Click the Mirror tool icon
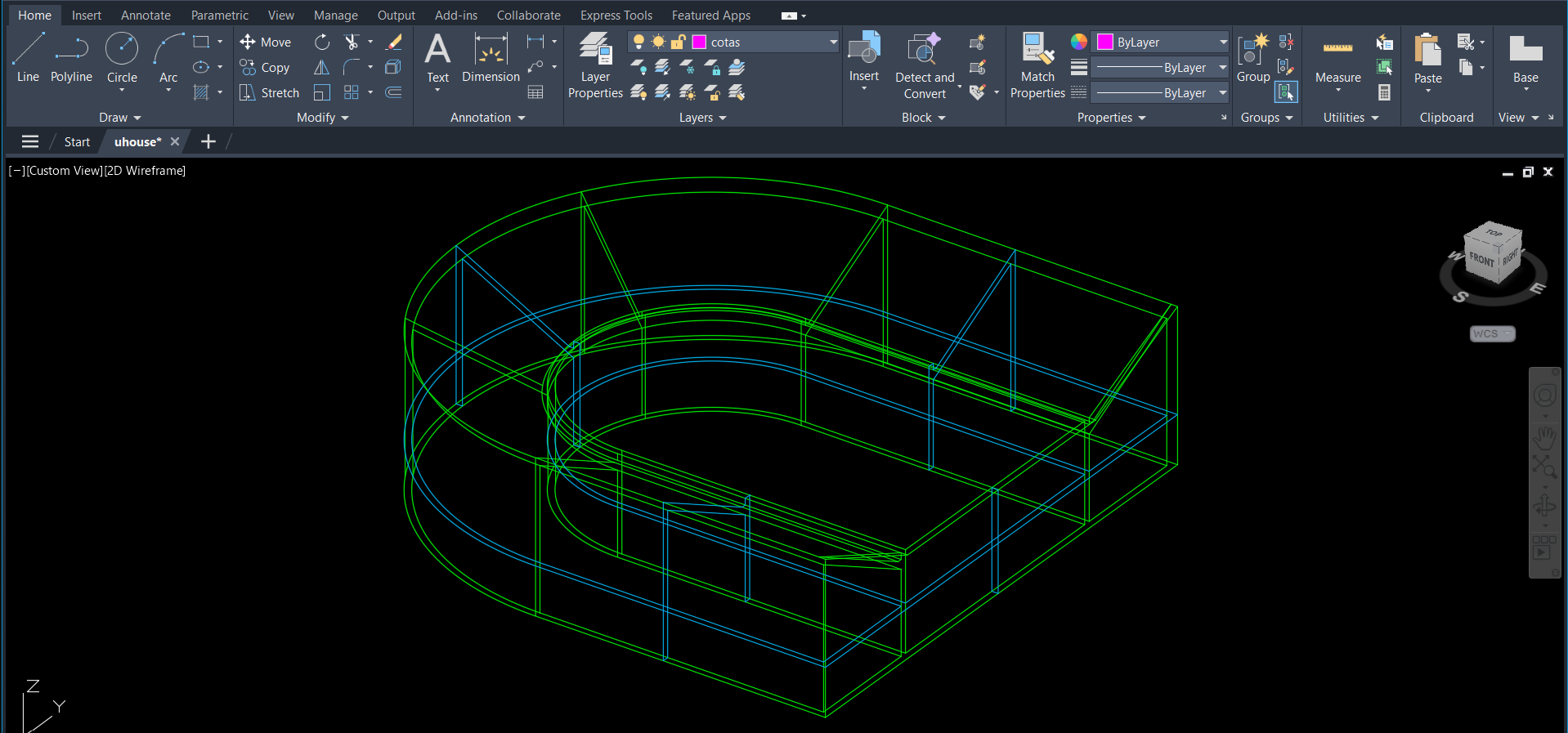 tap(322, 68)
